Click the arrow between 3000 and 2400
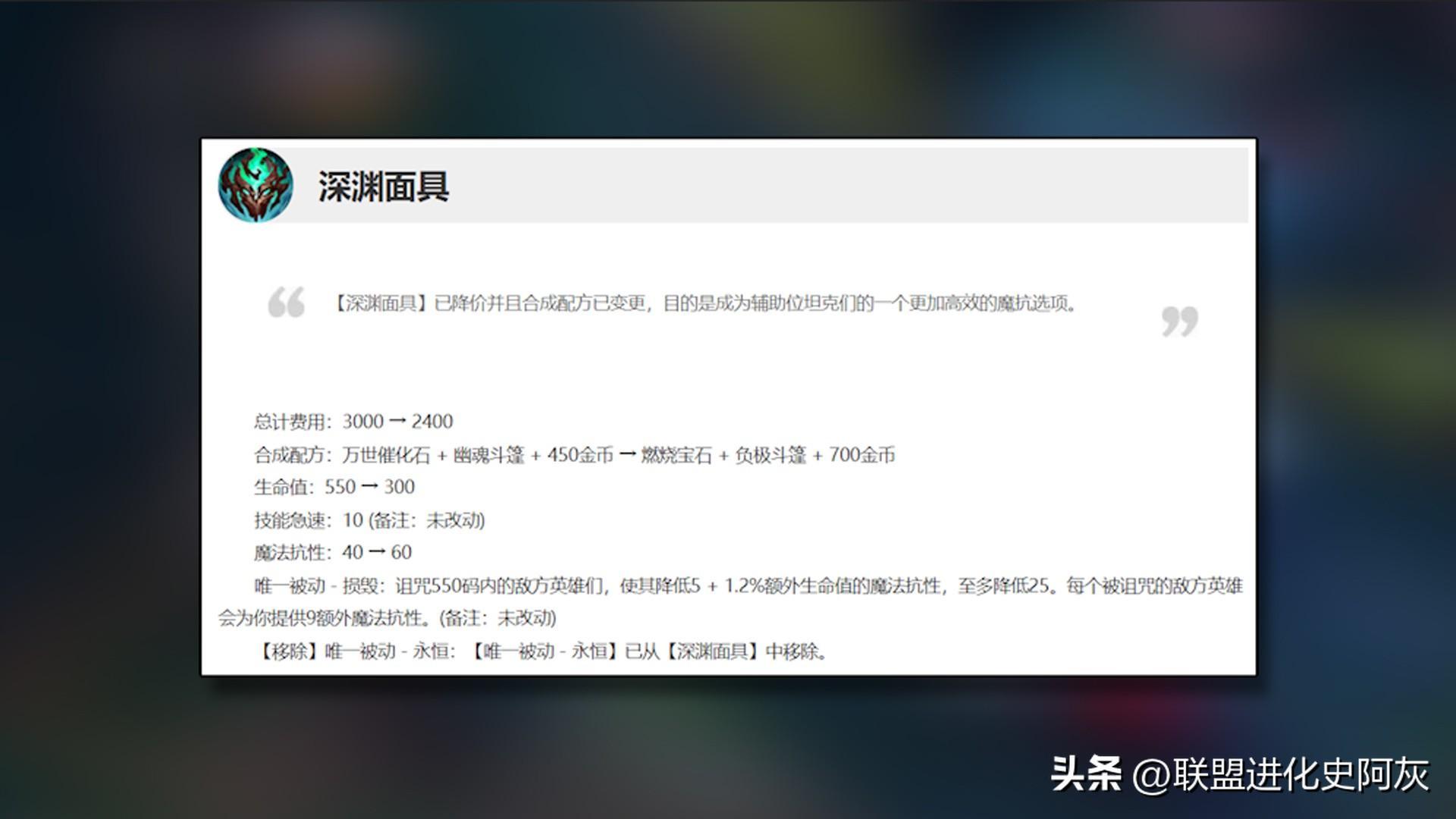Viewport: 1456px width, 819px height. (397, 422)
